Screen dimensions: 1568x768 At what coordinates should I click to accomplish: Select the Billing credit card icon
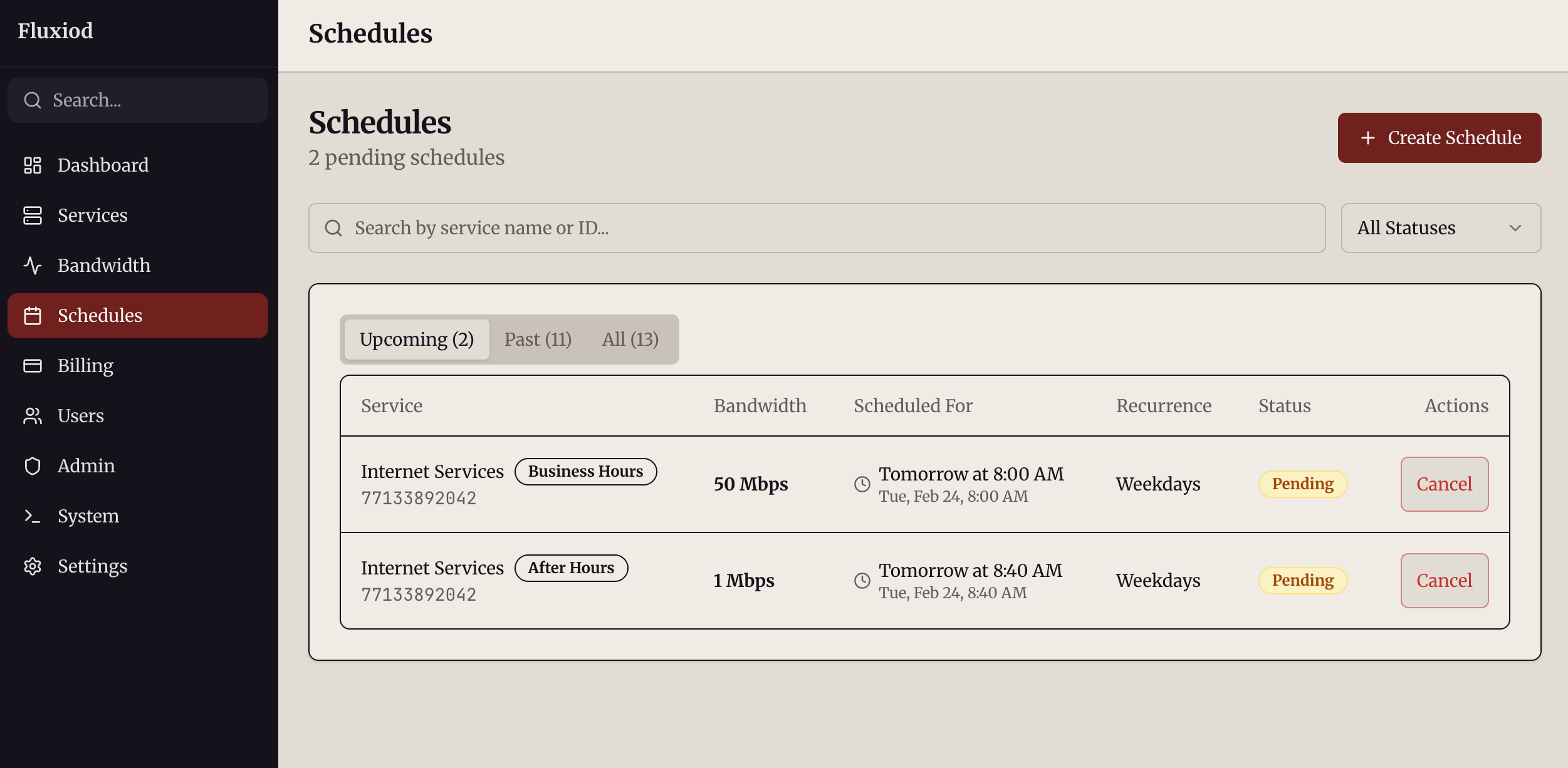33,365
